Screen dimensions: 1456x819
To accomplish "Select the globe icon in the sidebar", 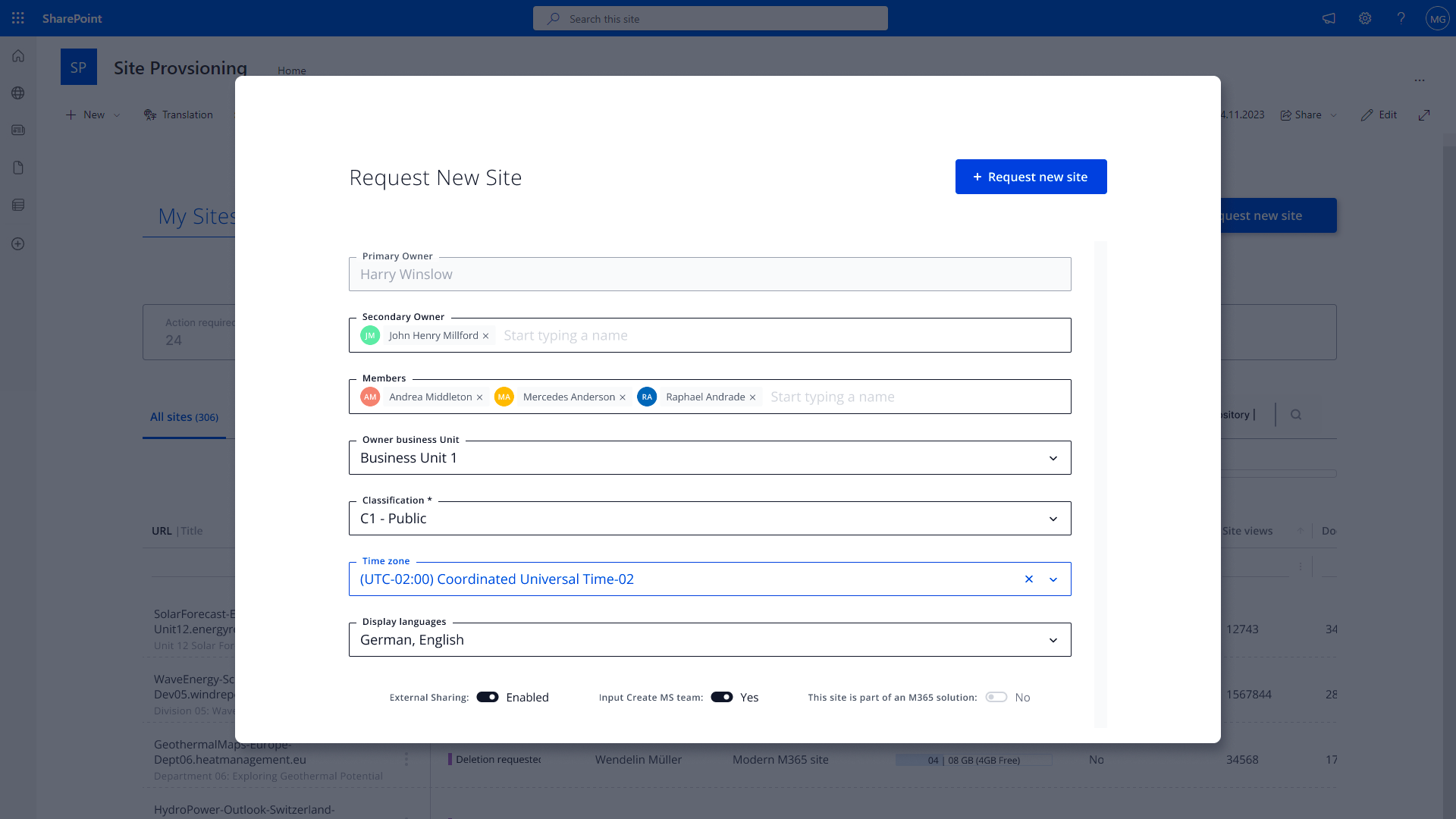I will [x=17, y=93].
